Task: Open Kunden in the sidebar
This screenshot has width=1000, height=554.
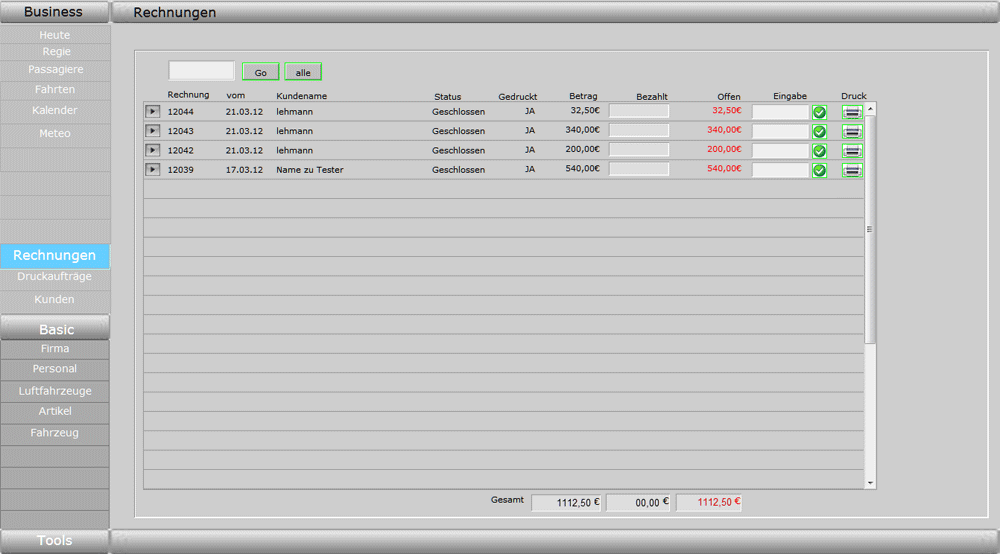Action: (x=54, y=300)
